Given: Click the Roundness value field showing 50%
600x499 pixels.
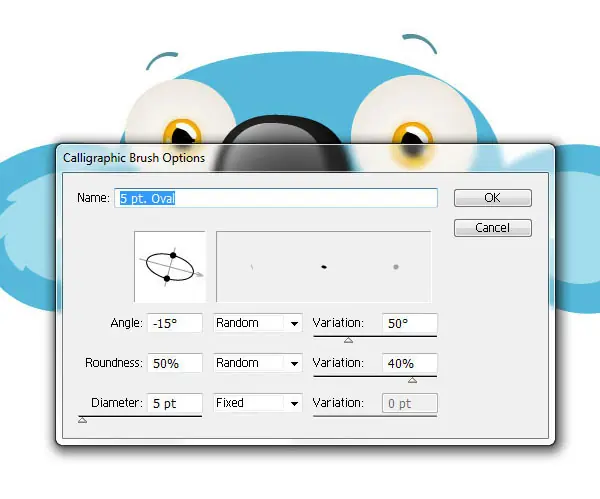Looking at the screenshot, I should pyautogui.click(x=175, y=363).
